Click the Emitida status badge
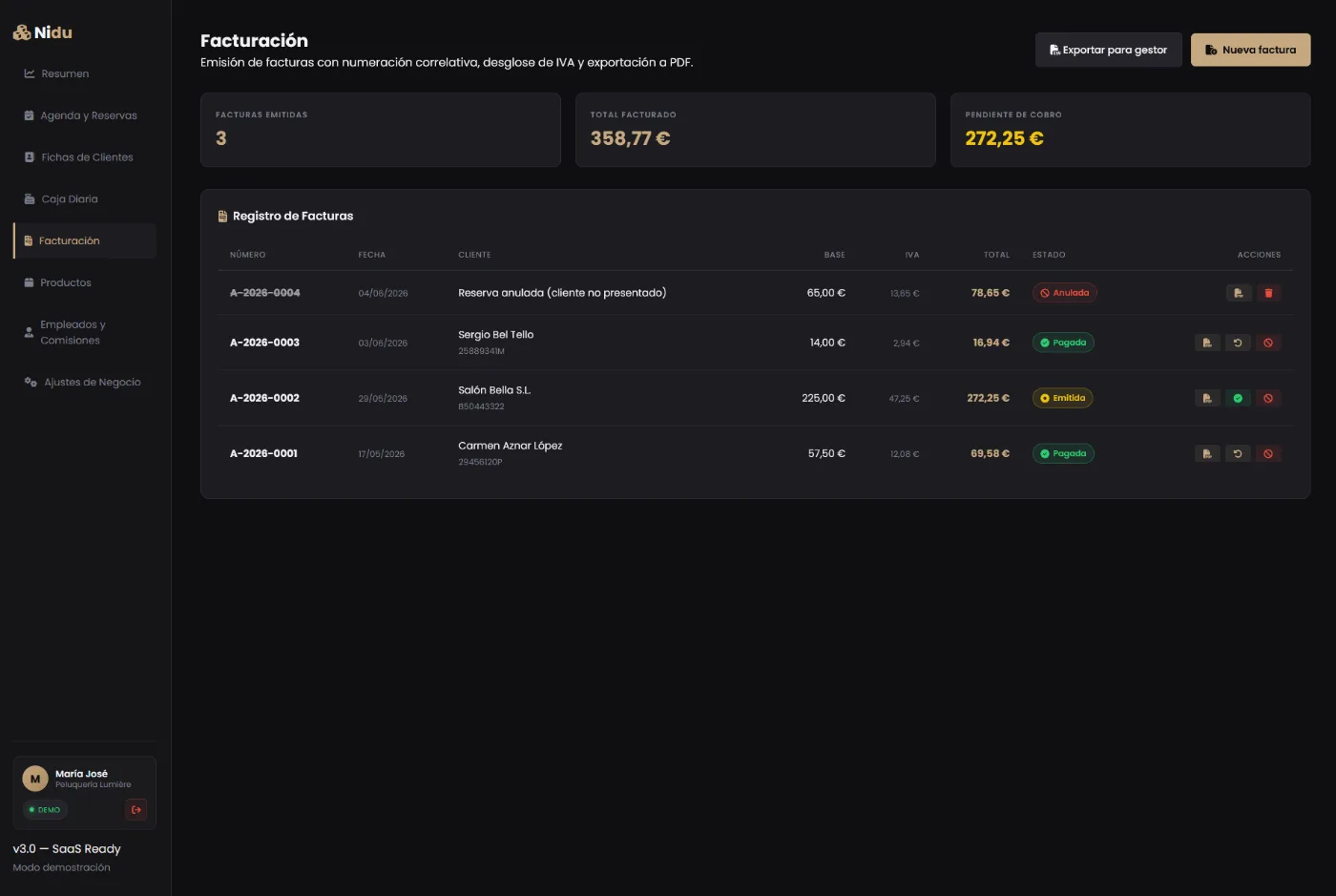The width and height of the screenshot is (1336, 896). coord(1062,398)
